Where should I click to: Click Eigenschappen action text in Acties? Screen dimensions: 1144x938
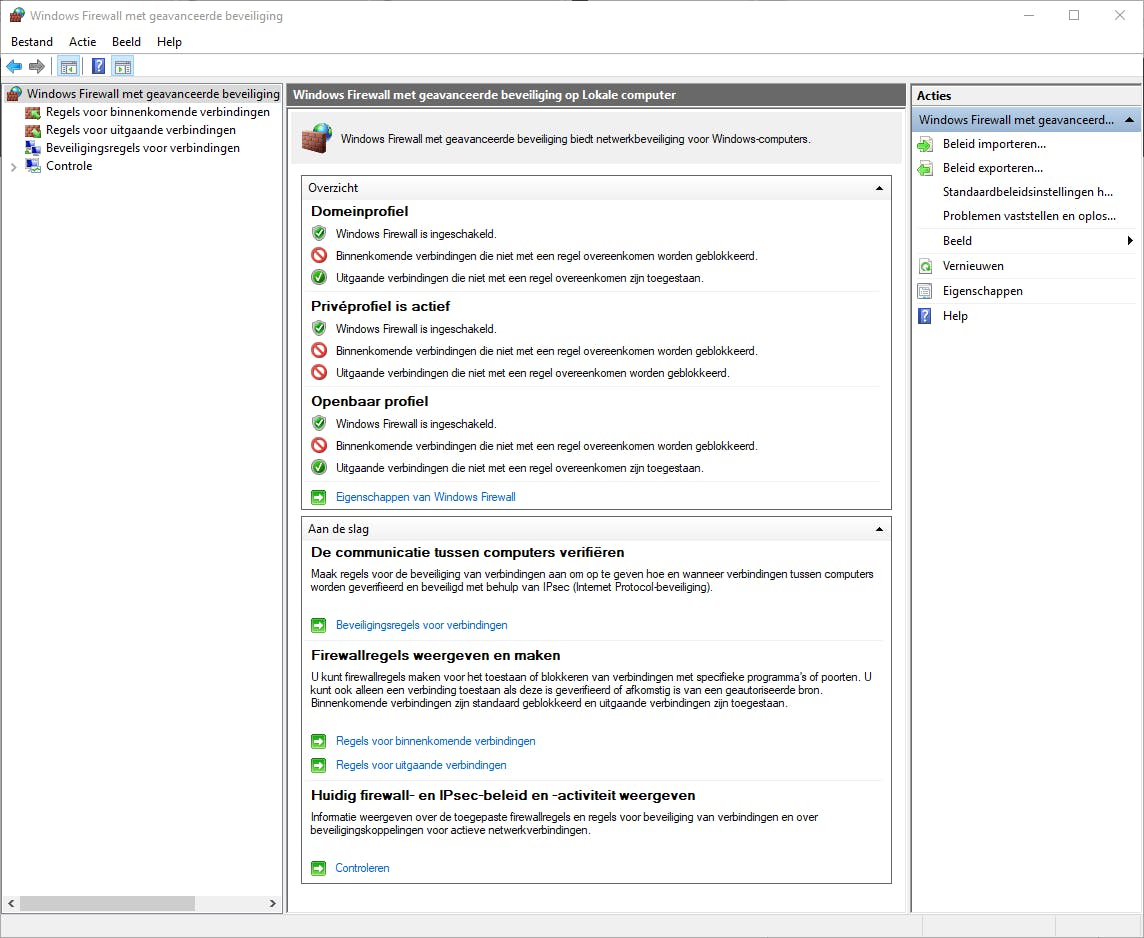pos(983,291)
